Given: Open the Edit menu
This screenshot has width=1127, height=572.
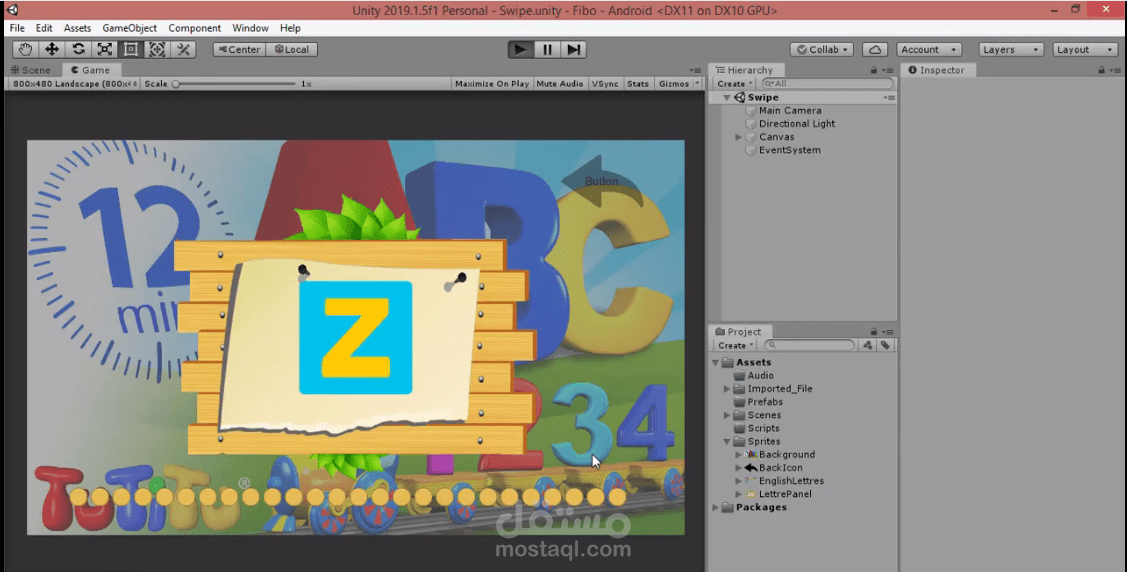Looking at the screenshot, I should pyautogui.click(x=45, y=28).
